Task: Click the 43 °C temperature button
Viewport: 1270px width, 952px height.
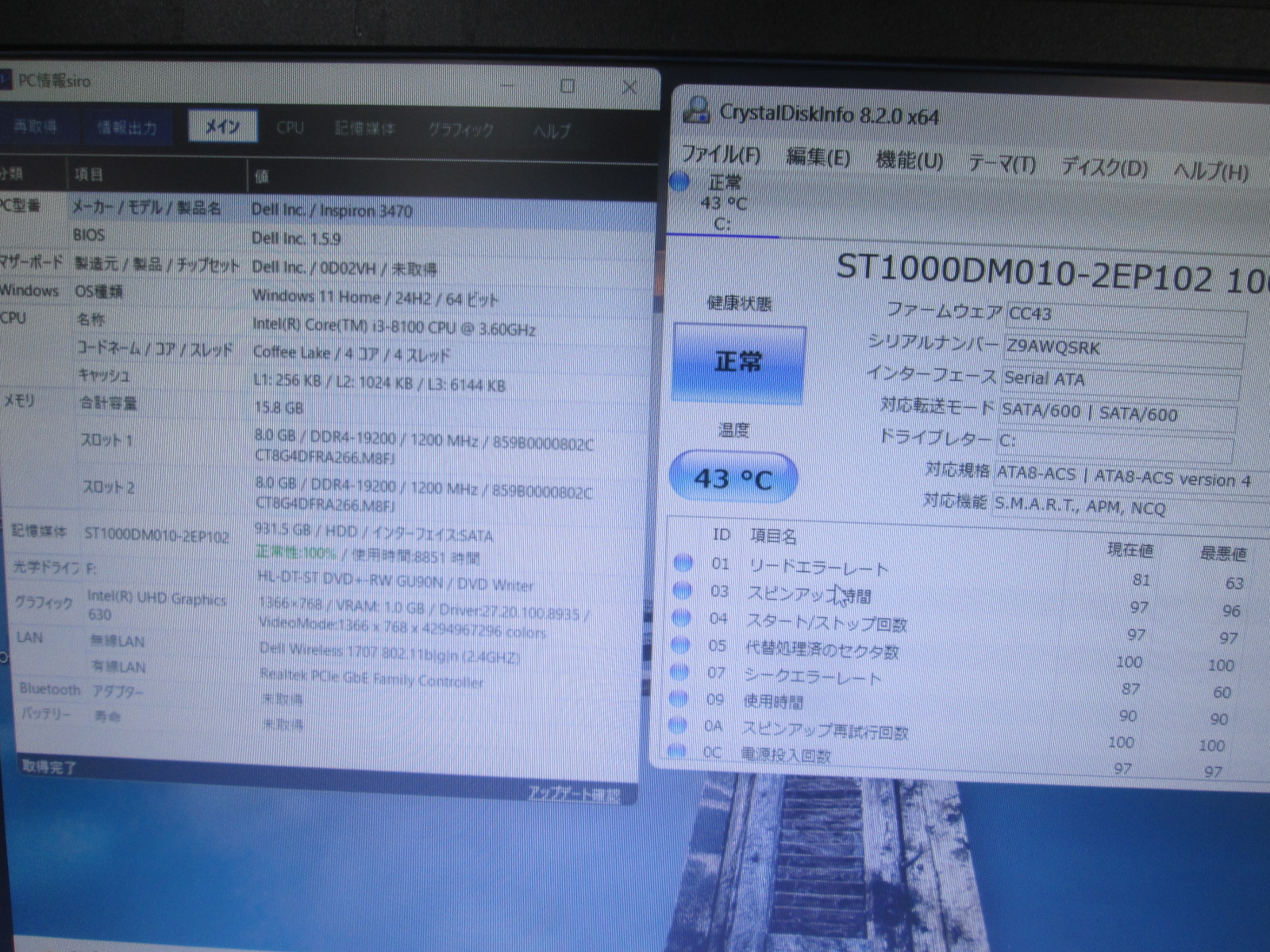Action: click(x=732, y=478)
